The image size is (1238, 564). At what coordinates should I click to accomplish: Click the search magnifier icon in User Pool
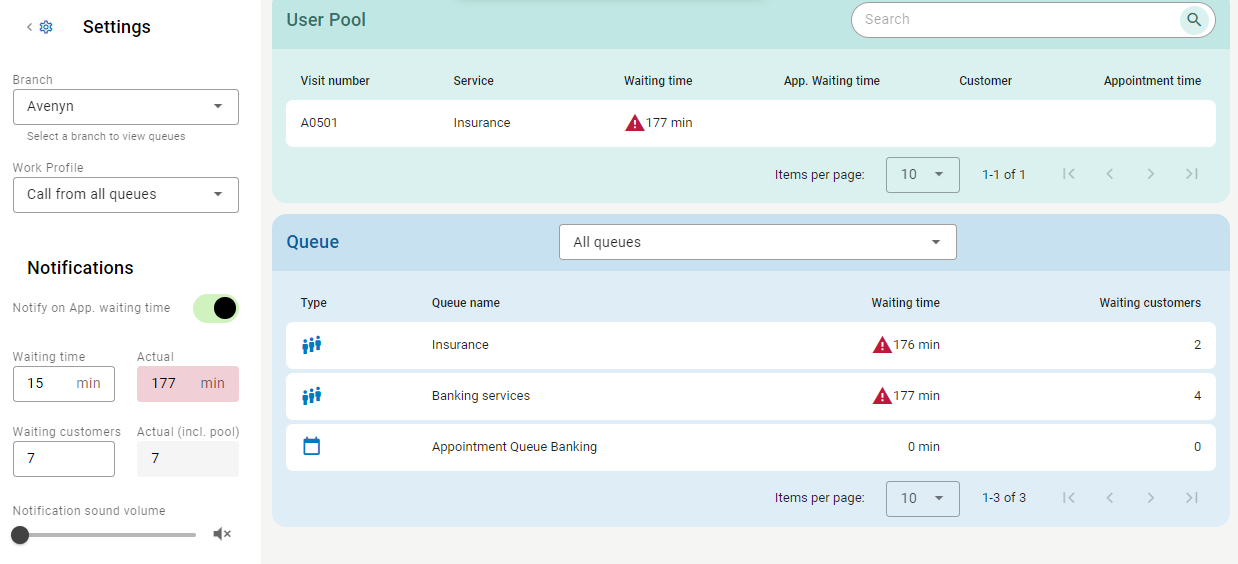pos(1193,19)
